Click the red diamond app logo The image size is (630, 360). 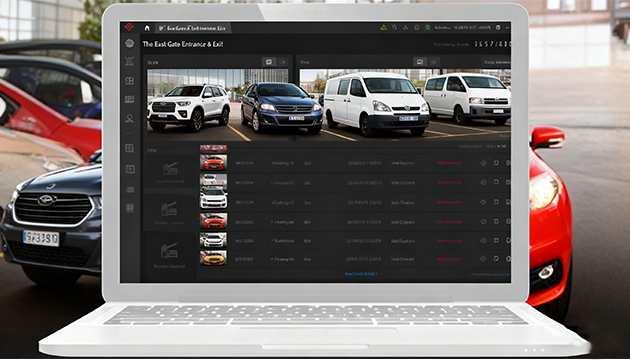point(129,27)
